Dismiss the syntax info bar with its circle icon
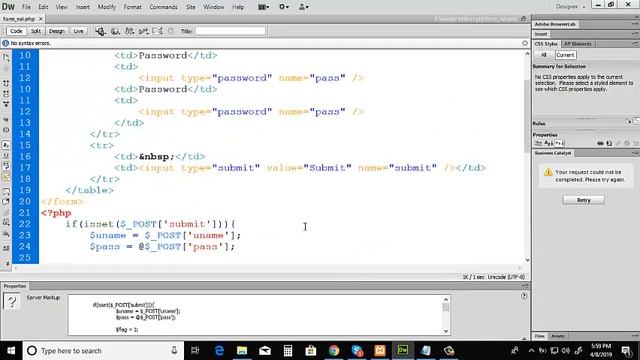Image resolution: width=640 pixels, height=360 pixels. pos(525,43)
